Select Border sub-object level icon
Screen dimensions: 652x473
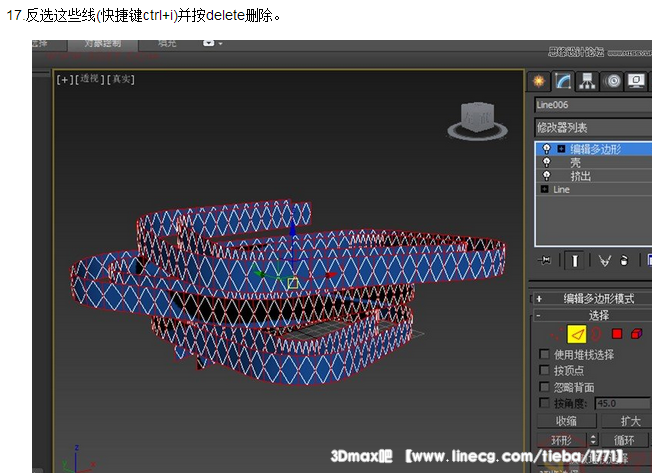coord(595,334)
